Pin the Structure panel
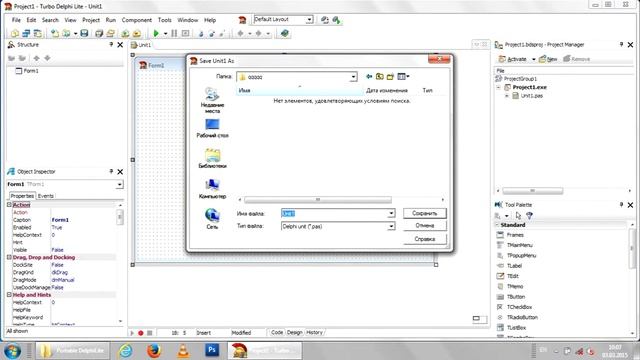The height and width of the screenshot is (360, 640). coord(111,44)
